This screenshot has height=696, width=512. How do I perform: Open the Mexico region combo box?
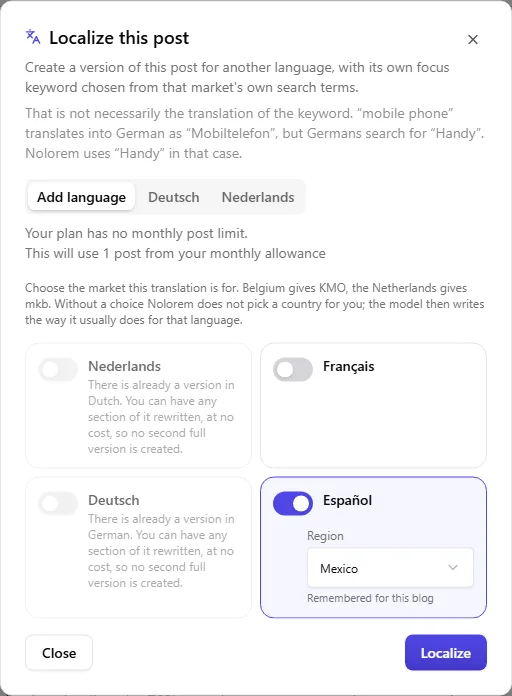coord(390,568)
